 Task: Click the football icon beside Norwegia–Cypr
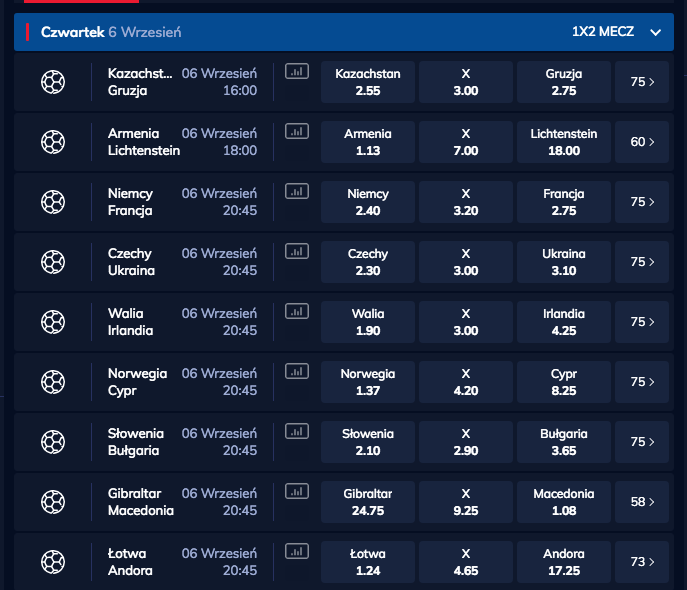tap(53, 382)
